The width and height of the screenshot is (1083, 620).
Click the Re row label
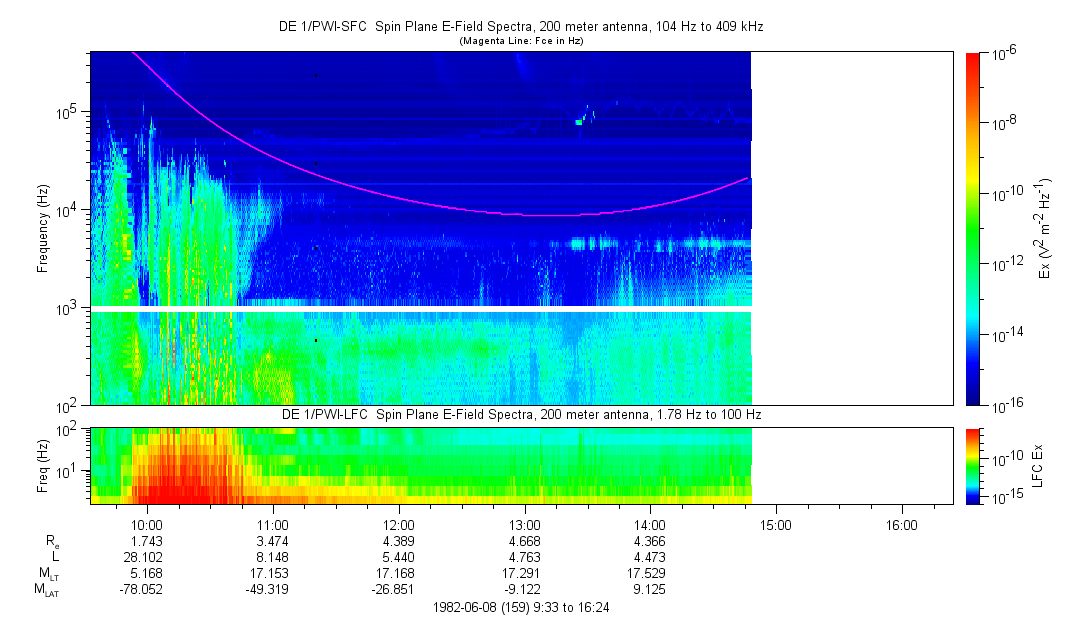click(52, 542)
